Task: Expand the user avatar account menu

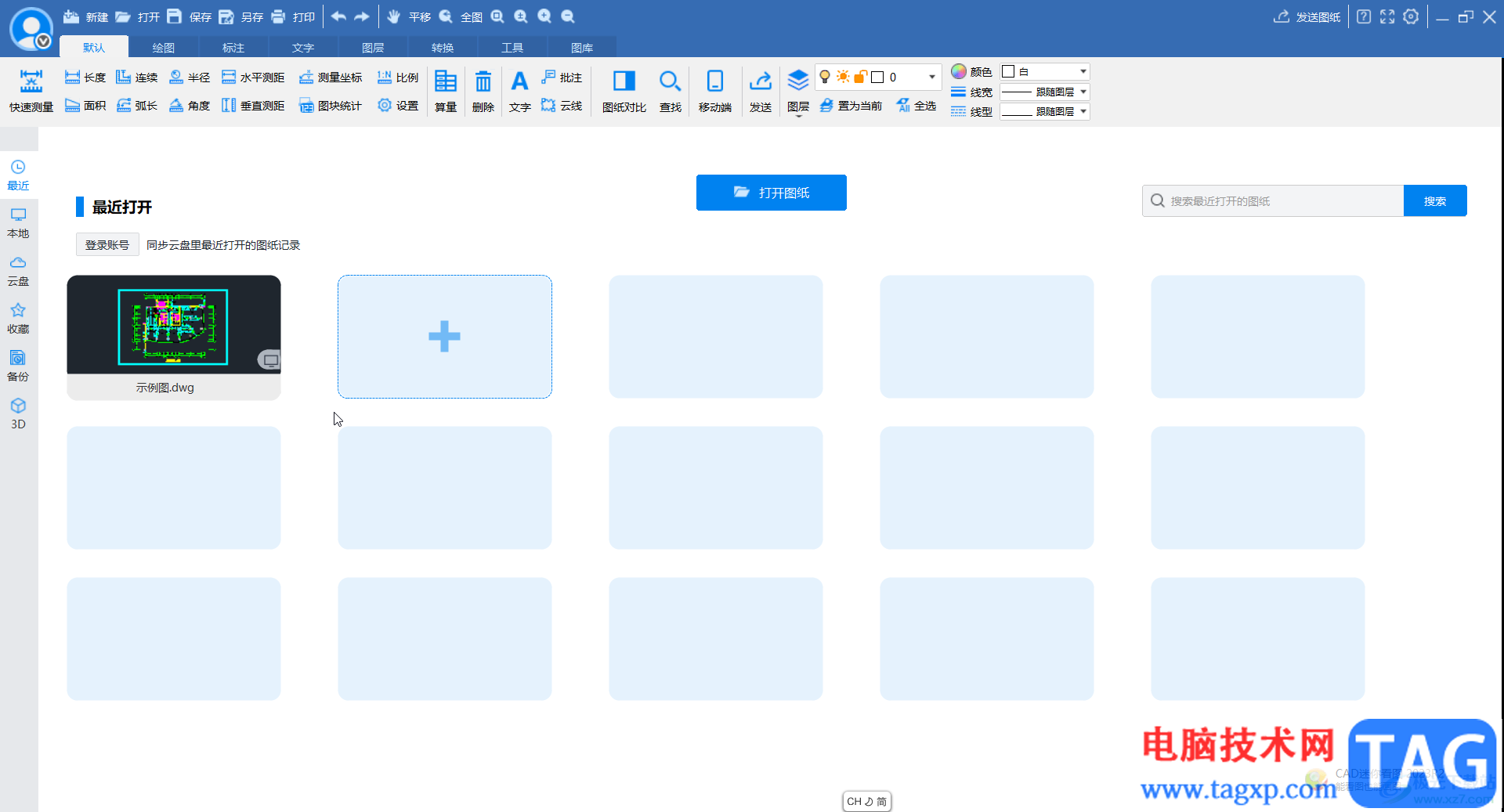Action: coord(44,42)
